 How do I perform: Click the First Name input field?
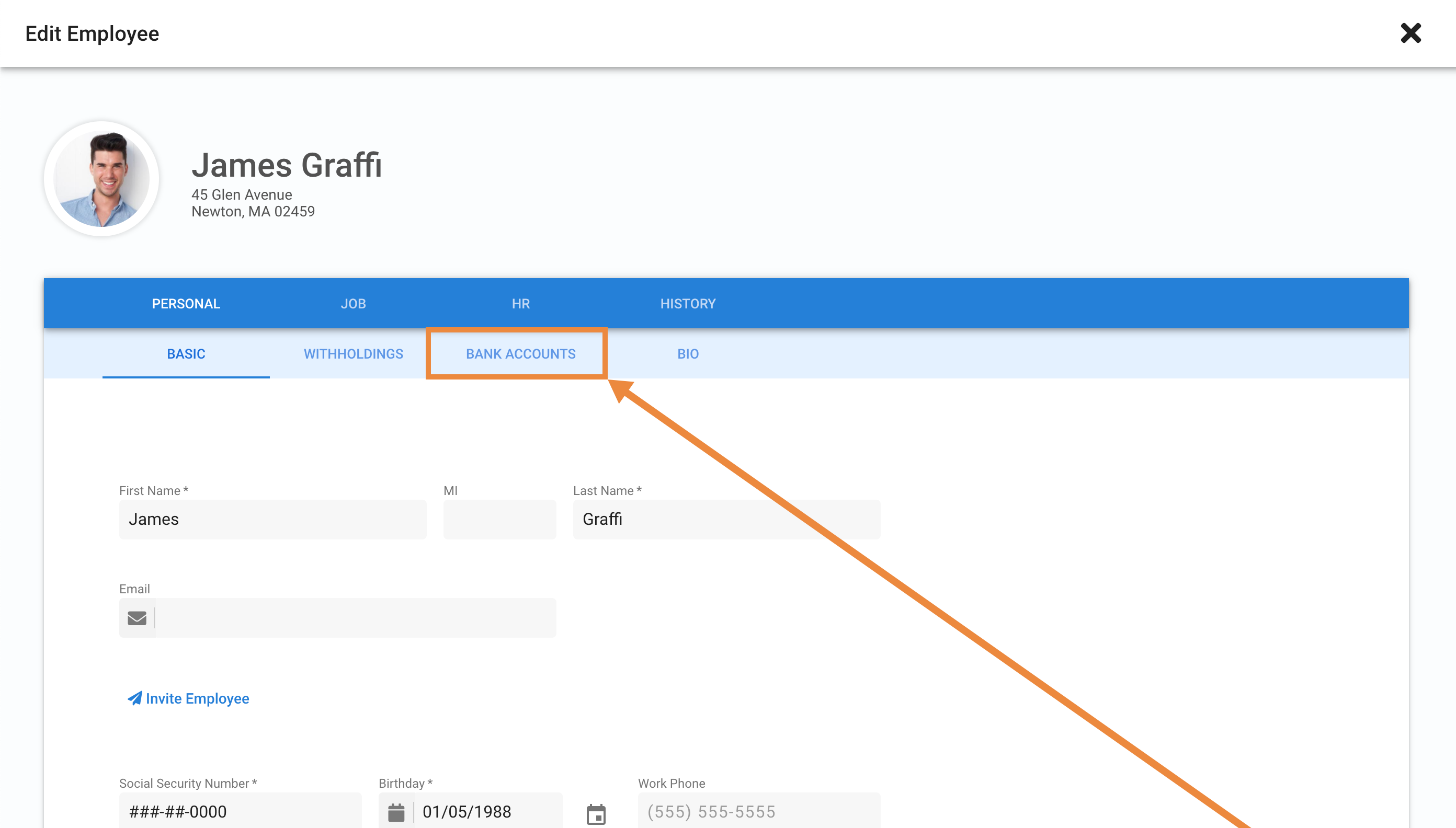pos(272,519)
